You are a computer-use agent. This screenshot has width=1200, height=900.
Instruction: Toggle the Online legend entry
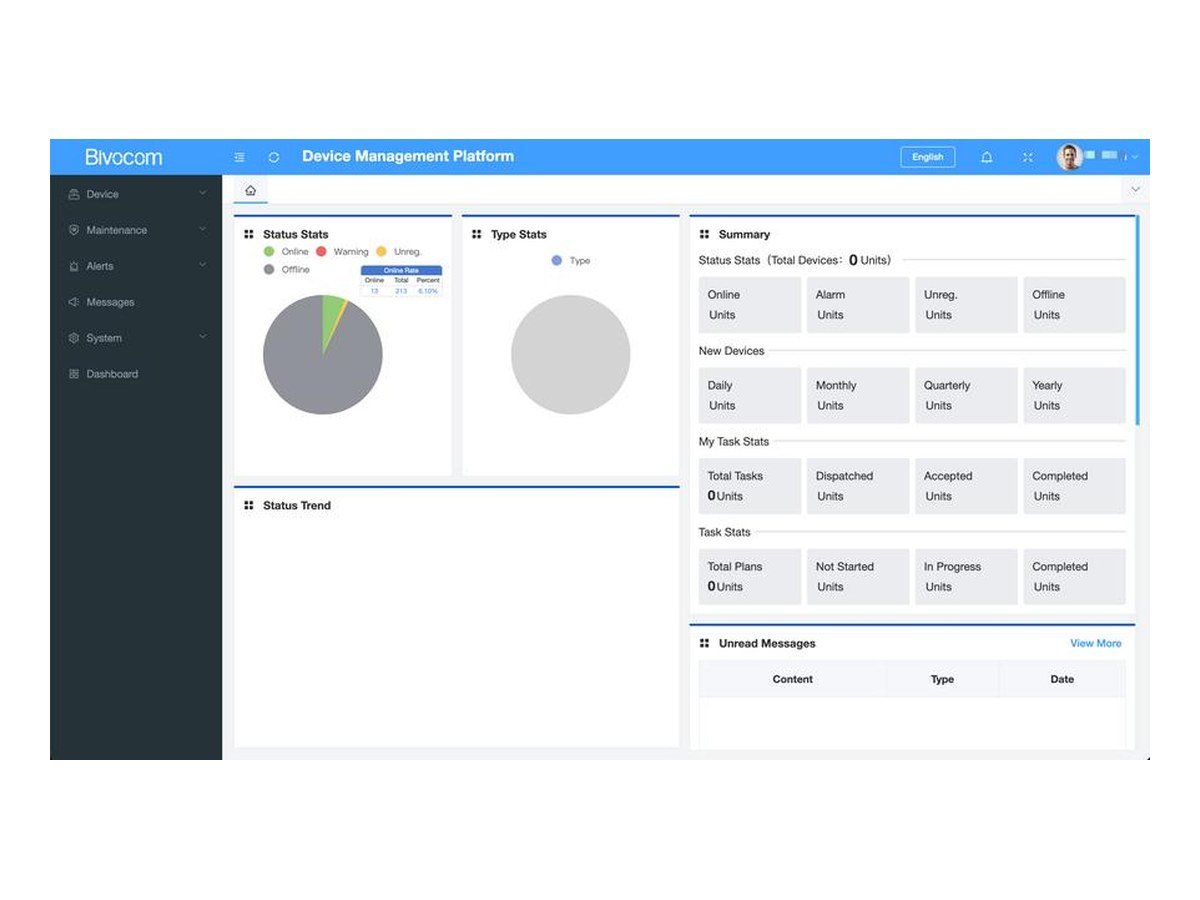pyautogui.click(x=286, y=252)
